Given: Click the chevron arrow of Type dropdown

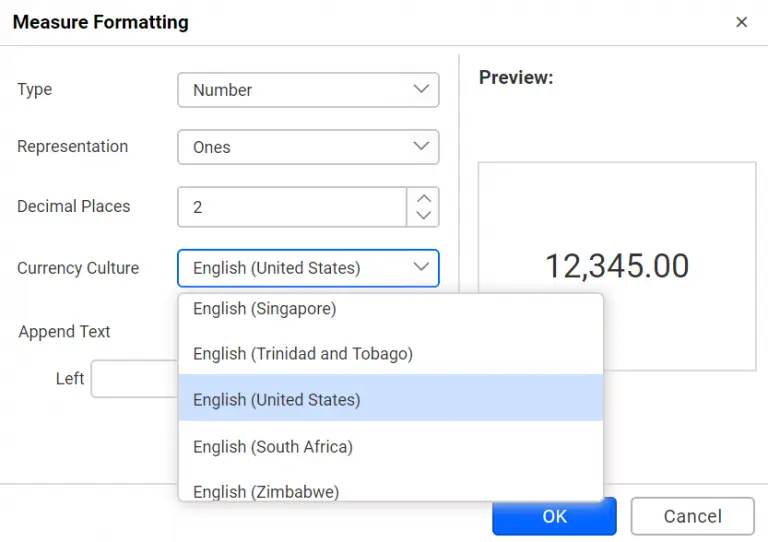Looking at the screenshot, I should point(421,89).
